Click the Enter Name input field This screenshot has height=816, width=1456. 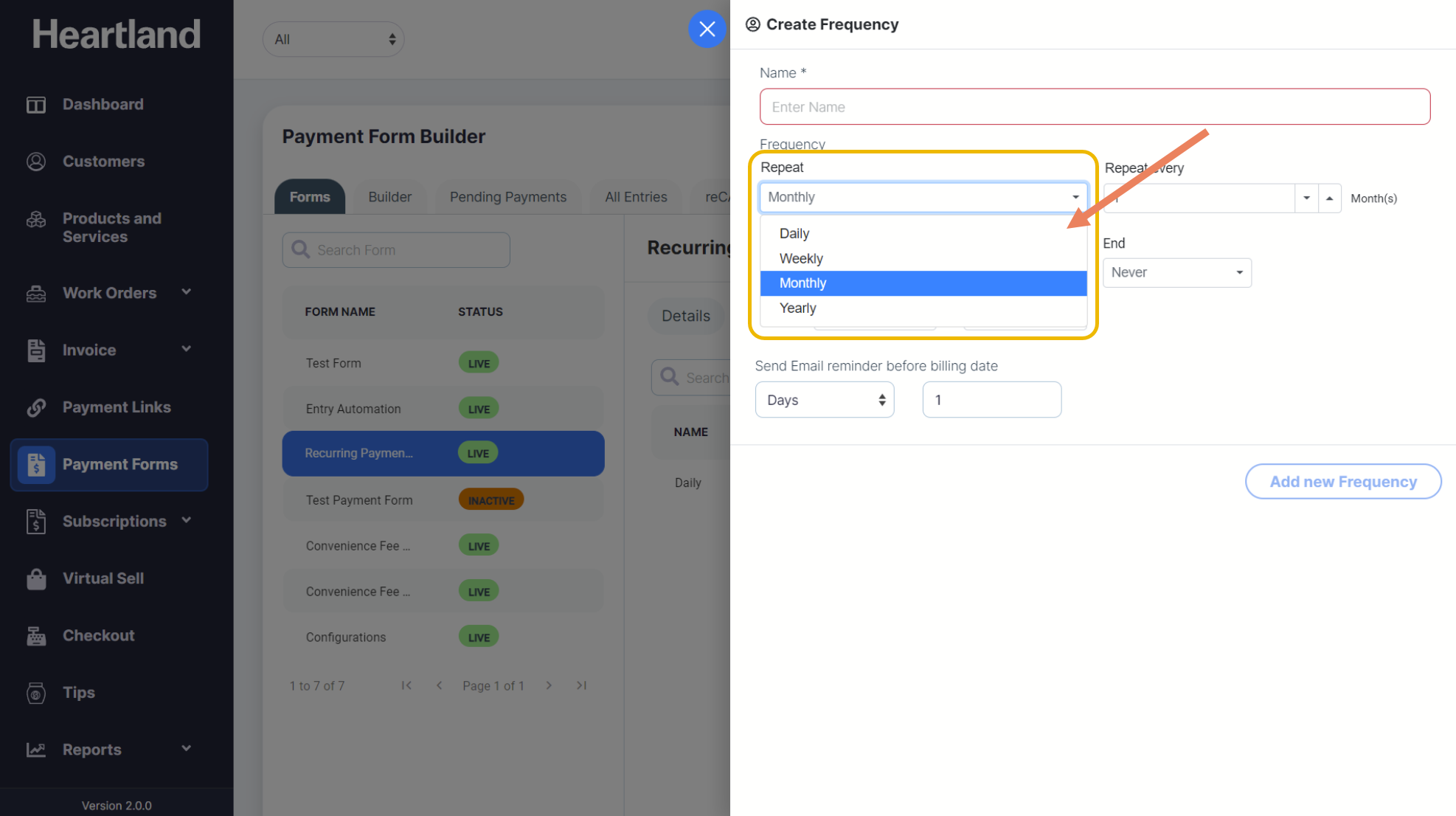coord(1094,107)
